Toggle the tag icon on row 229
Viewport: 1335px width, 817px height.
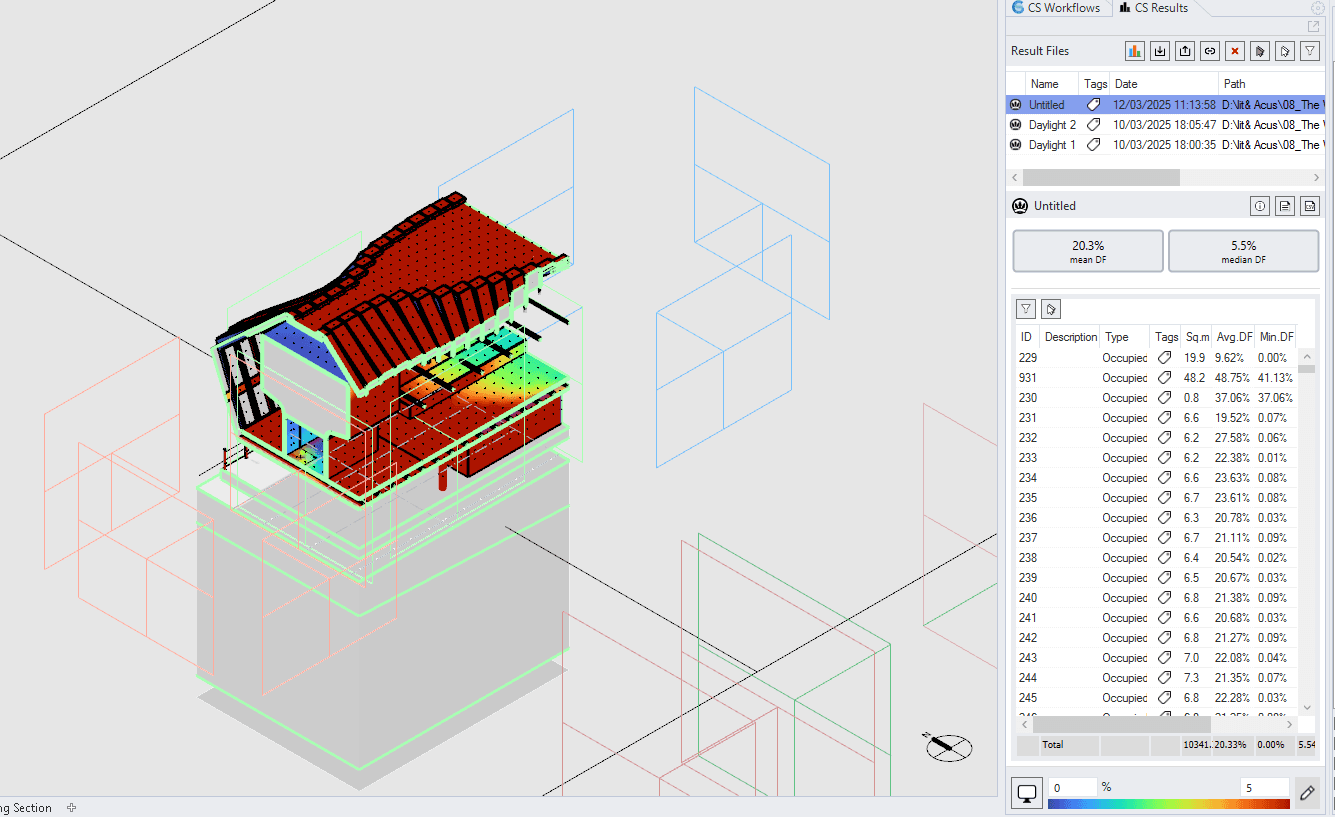click(x=1165, y=357)
